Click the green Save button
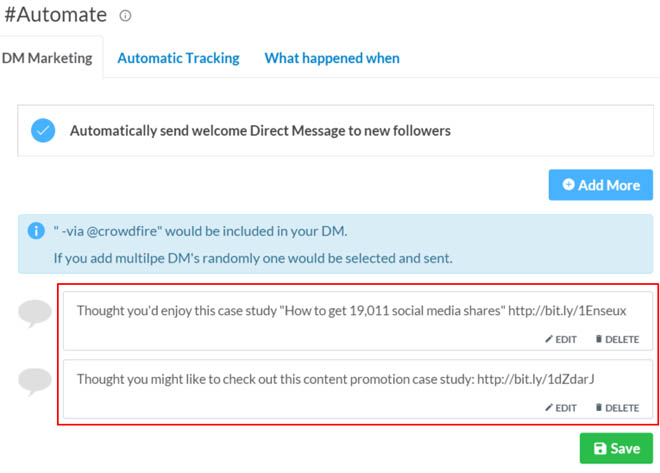This screenshot has width=660, height=473. tap(616, 449)
